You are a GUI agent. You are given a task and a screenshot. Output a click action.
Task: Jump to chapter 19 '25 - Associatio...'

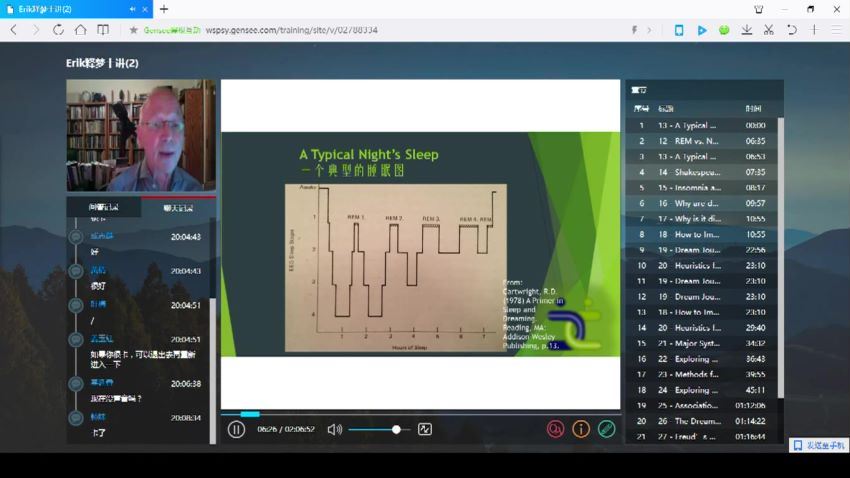point(701,406)
